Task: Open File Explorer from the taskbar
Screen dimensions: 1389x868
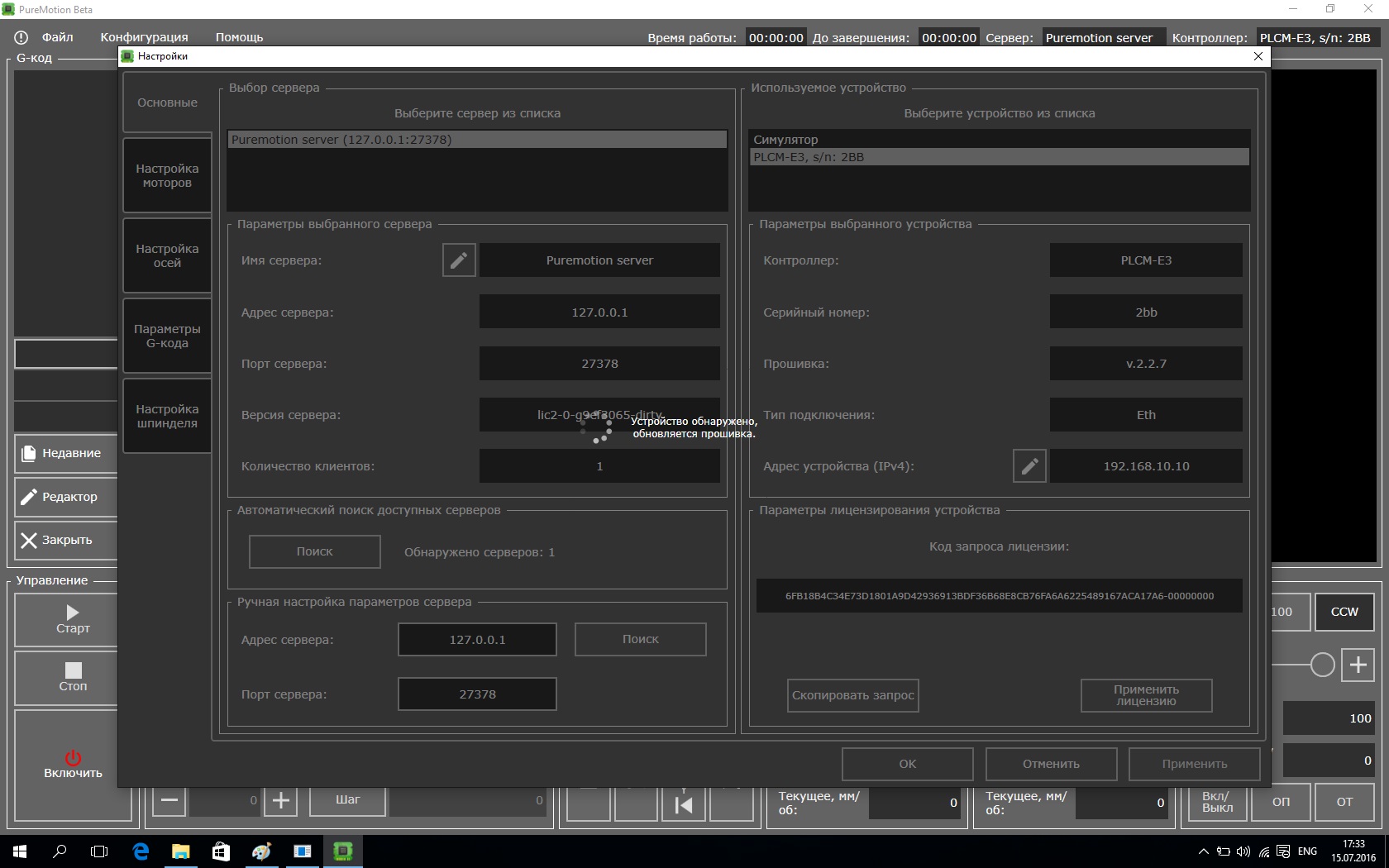Action: [x=180, y=851]
